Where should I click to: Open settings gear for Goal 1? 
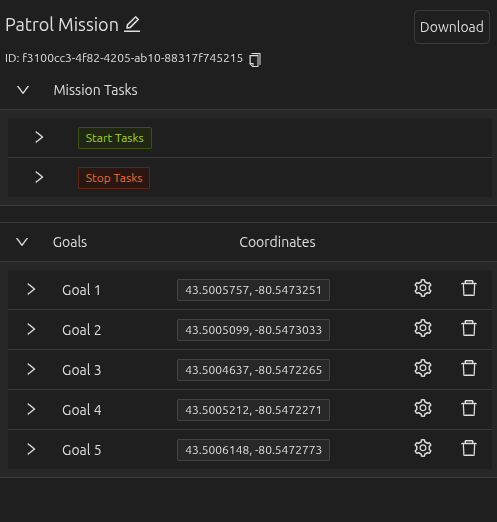click(423, 288)
